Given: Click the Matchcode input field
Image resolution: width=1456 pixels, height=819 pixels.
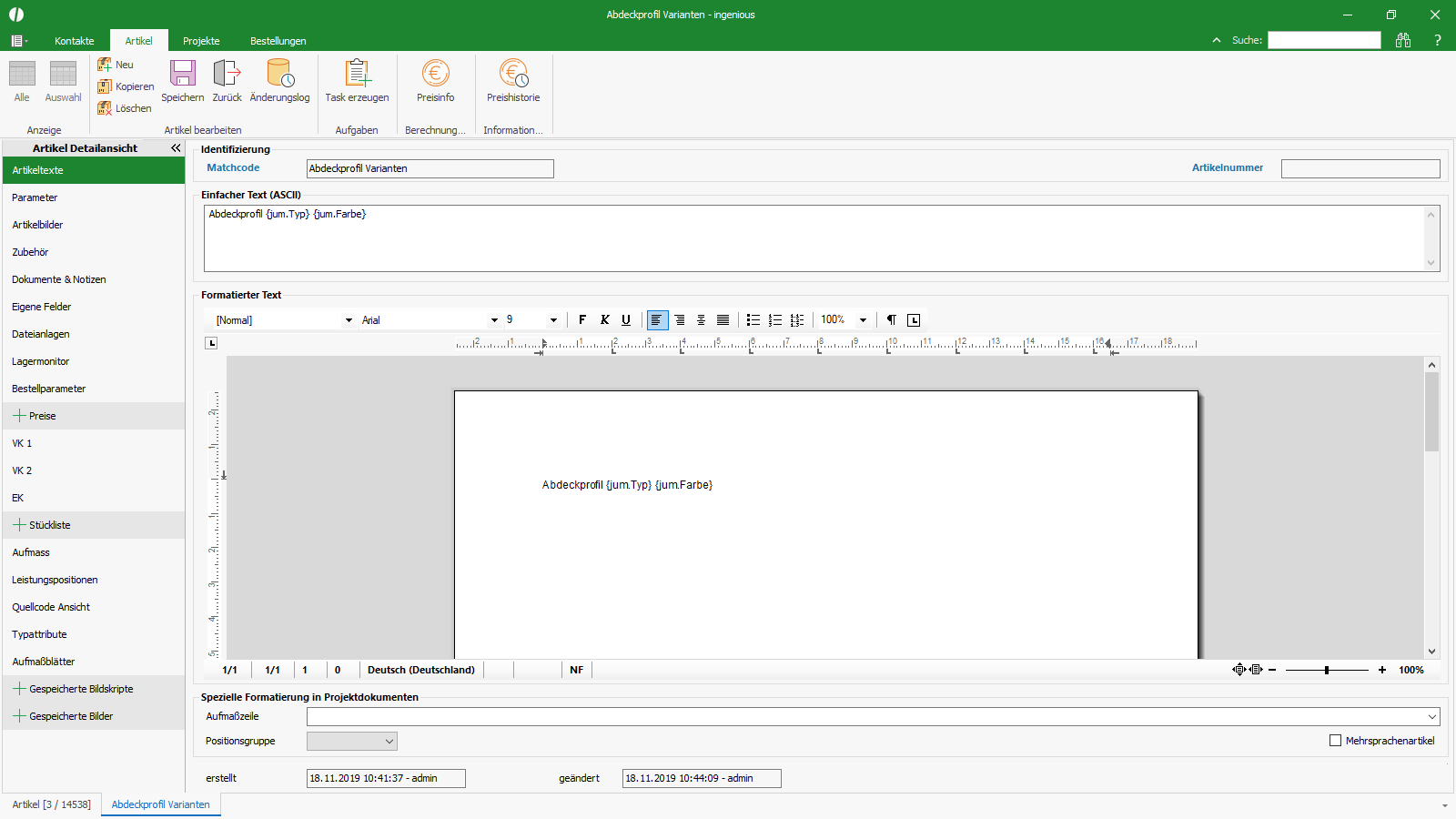Looking at the screenshot, I should [x=430, y=168].
